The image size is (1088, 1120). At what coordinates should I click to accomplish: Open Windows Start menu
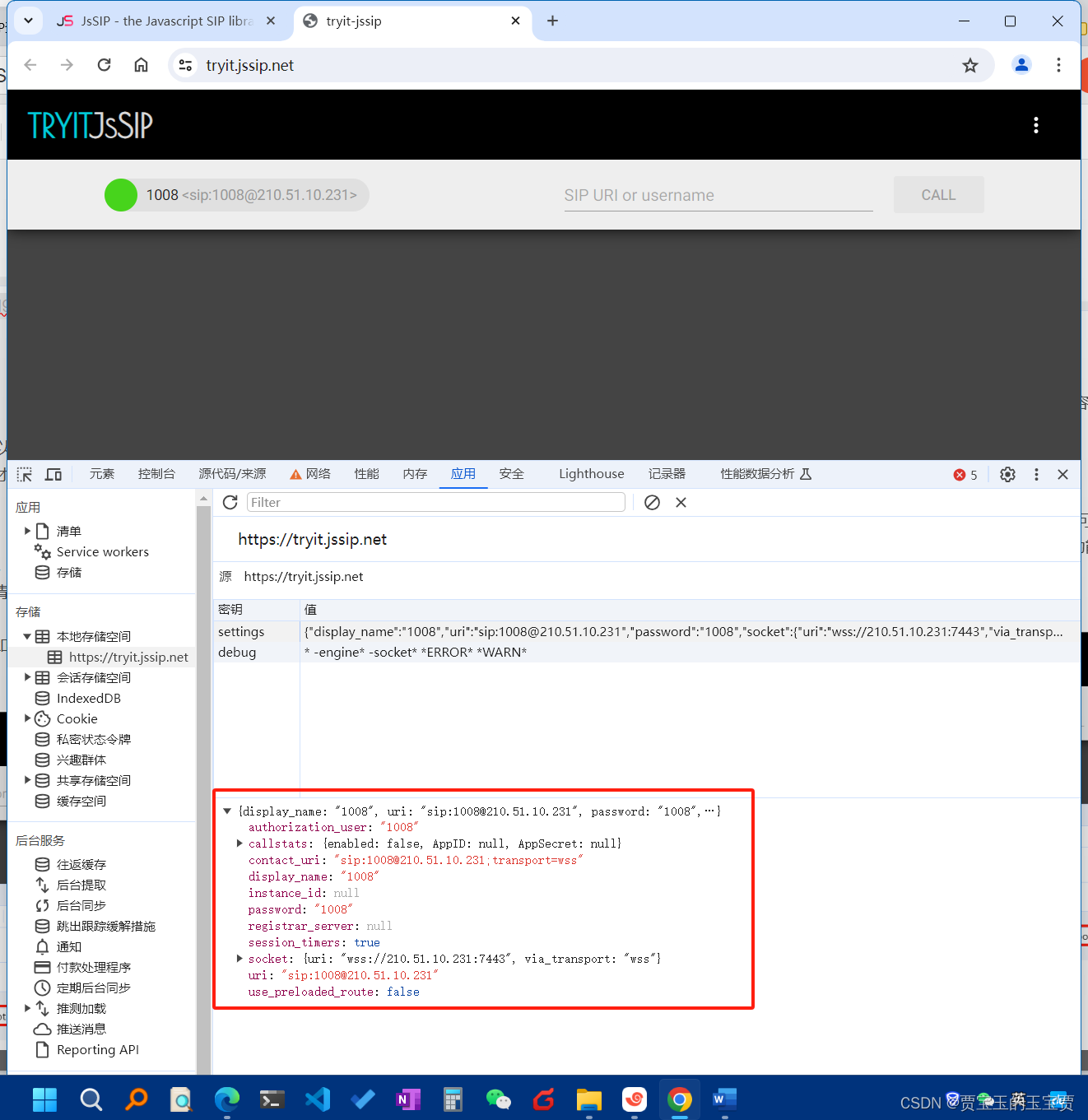44,1099
